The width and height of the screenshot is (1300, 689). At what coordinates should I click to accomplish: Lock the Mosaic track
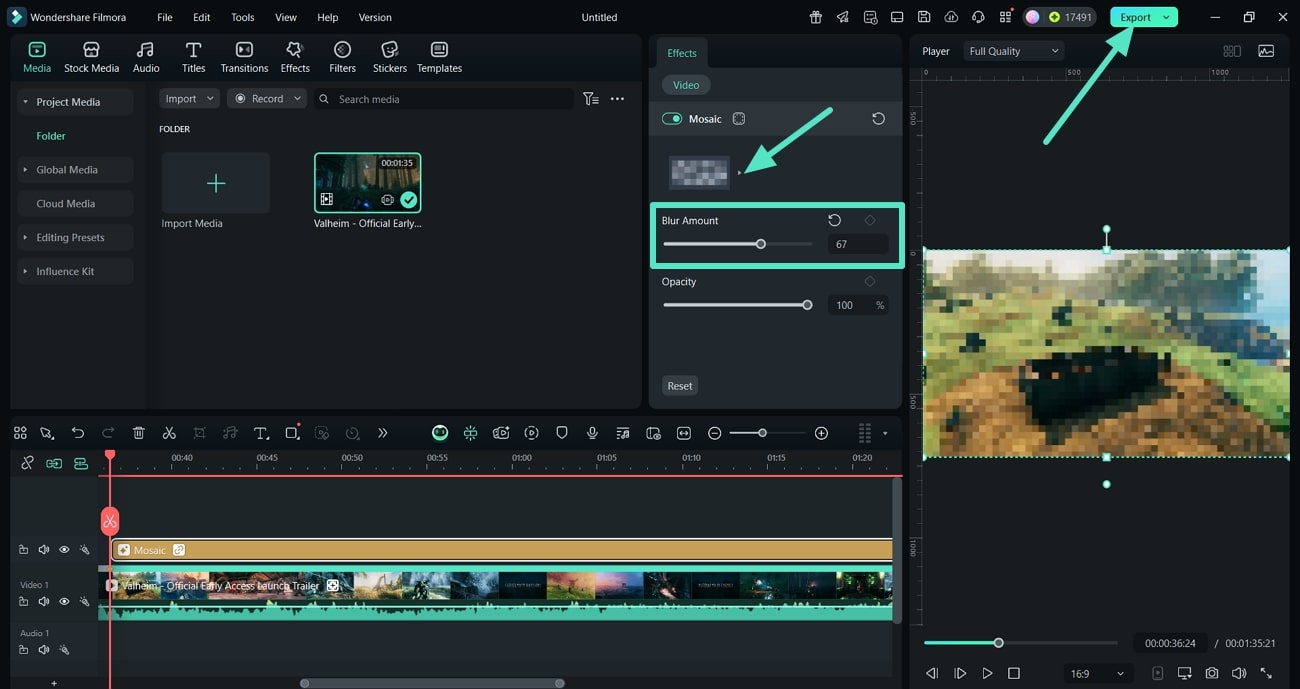pyautogui.click(x=23, y=550)
